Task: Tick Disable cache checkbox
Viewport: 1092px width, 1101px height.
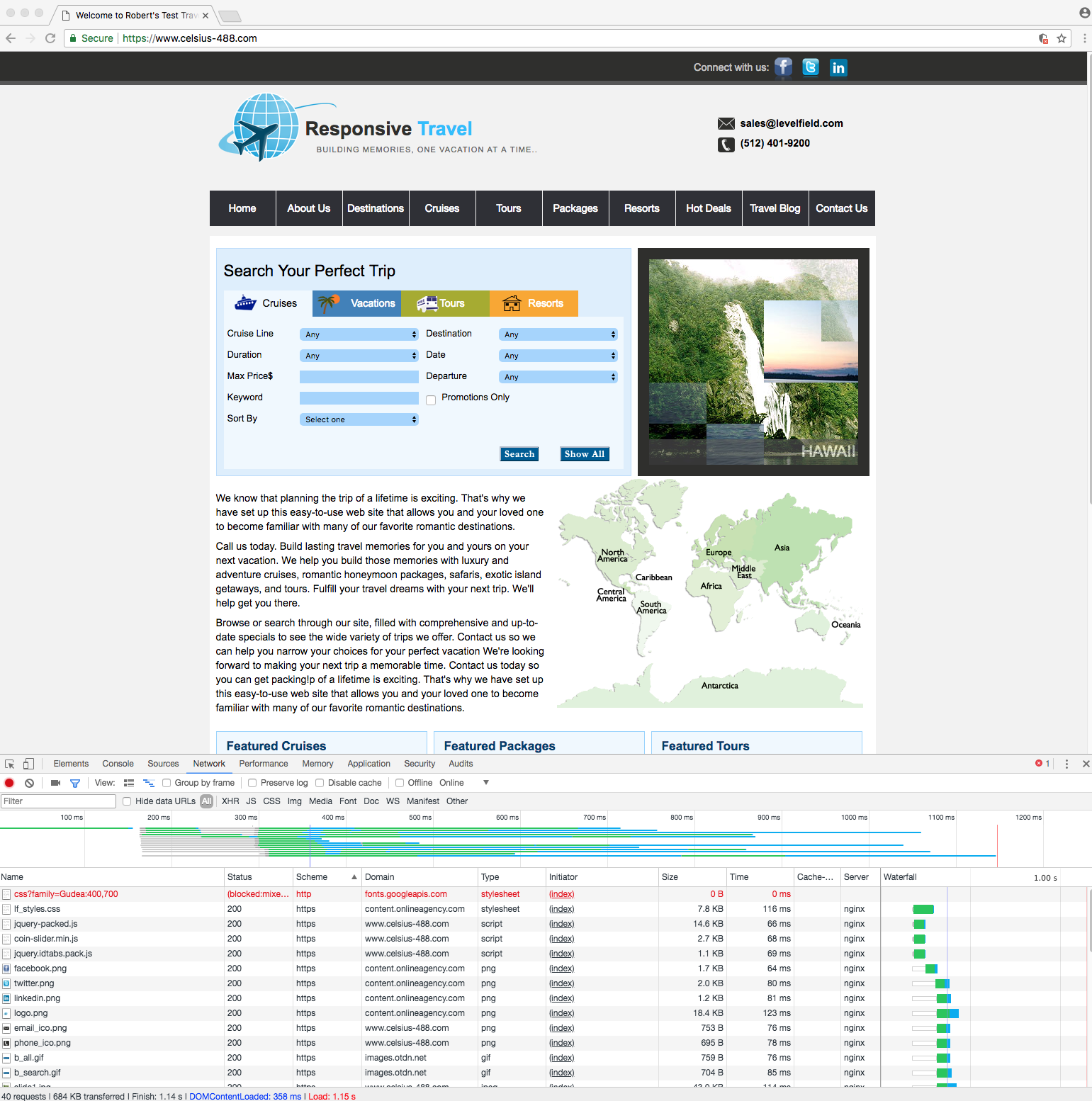Action: tap(320, 783)
